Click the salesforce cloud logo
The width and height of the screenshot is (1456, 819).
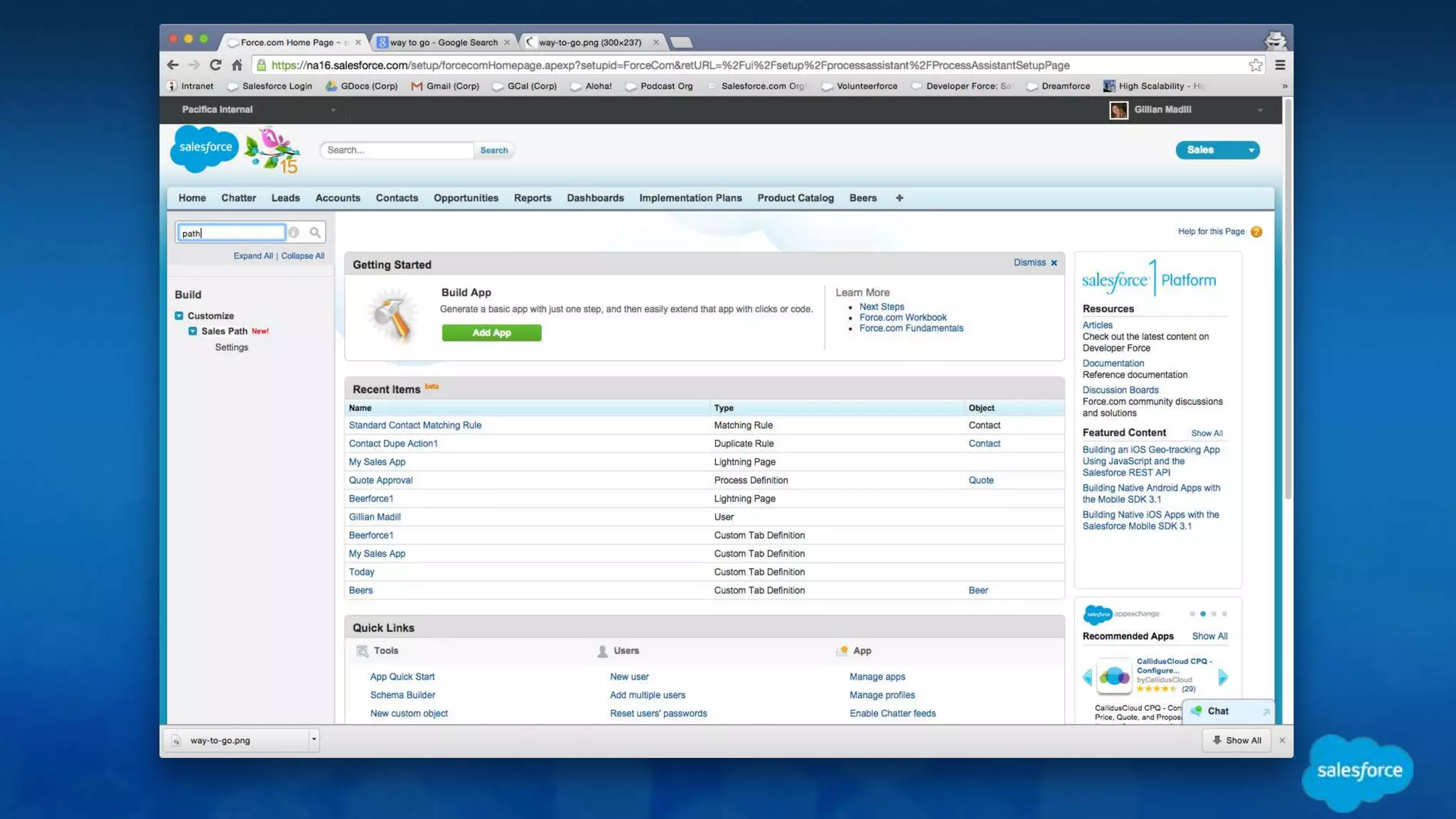click(x=205, y=148)
